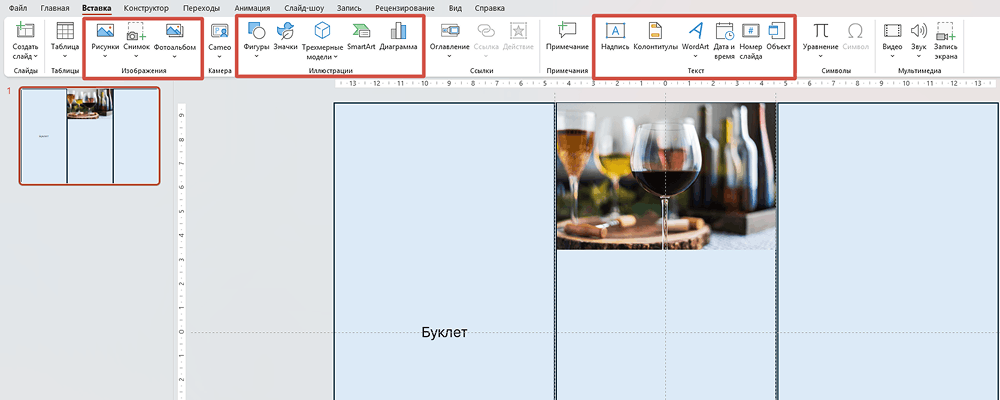Open the Рецензирование tab
Screen dimensions: 1000x400
tap(405, 8)
